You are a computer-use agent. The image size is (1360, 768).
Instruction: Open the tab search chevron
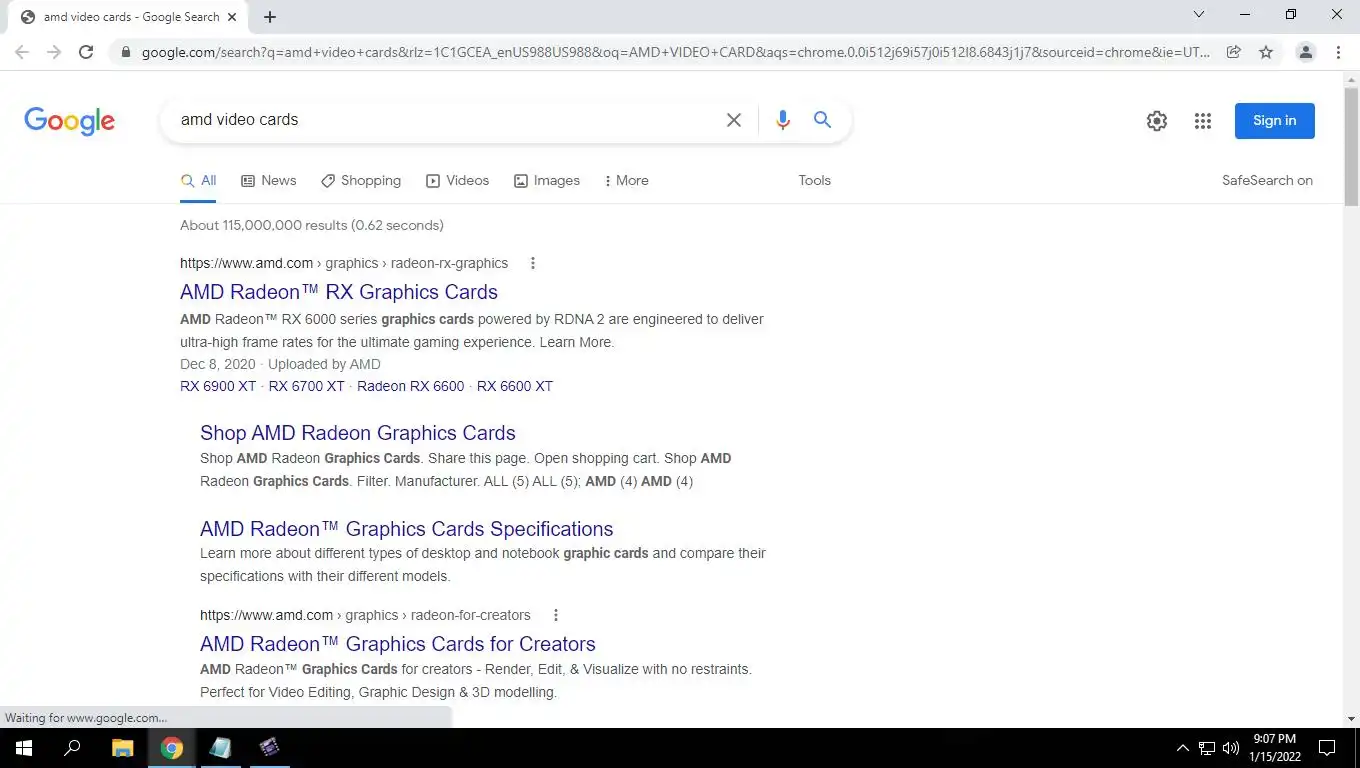pyautogui.click(x=1199, y=14)
